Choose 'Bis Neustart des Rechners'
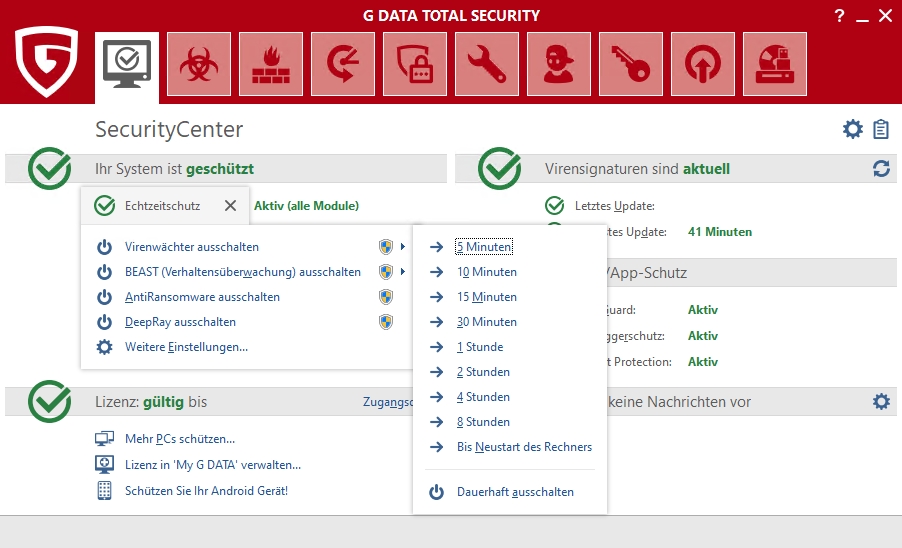The height and width of the screenshot is (548, 902). 524,447
